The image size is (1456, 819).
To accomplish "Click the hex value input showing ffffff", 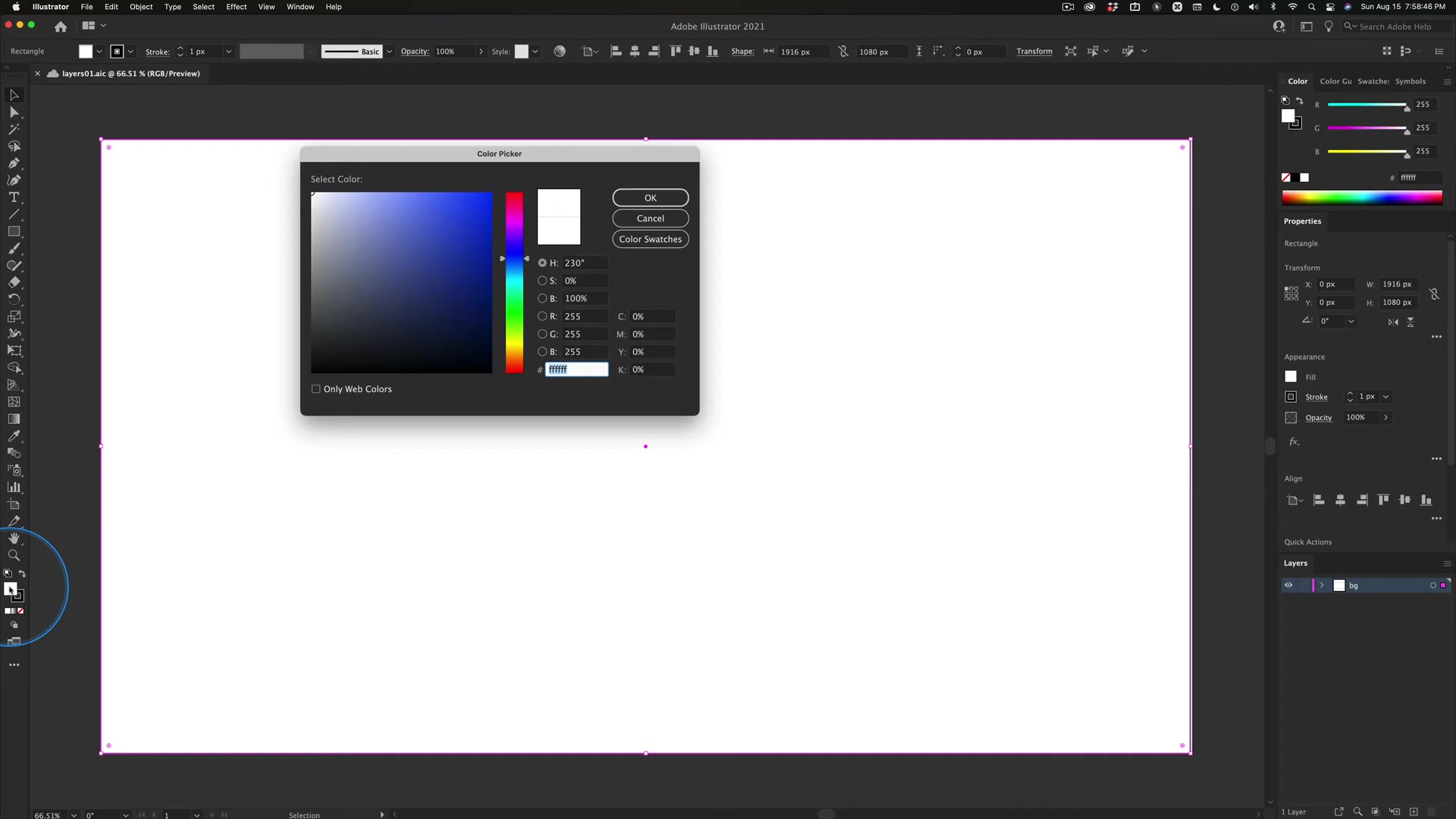I will [x=576, y=369].
